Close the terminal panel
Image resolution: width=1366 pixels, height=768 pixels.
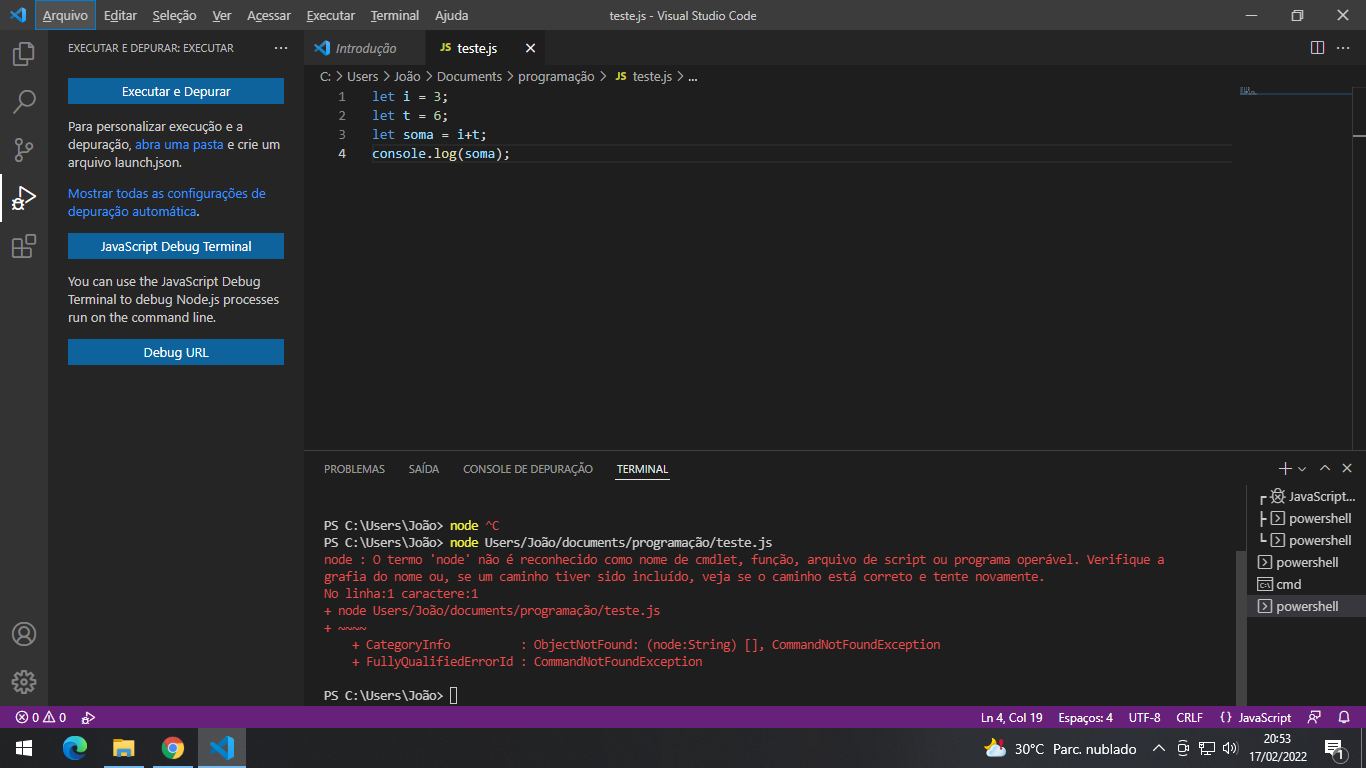[1347, 468]
